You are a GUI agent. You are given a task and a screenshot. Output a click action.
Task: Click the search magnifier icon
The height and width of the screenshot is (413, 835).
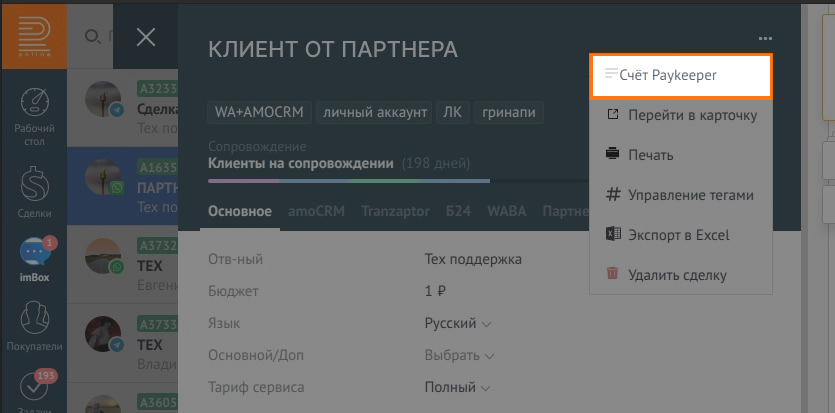point(92,36)
